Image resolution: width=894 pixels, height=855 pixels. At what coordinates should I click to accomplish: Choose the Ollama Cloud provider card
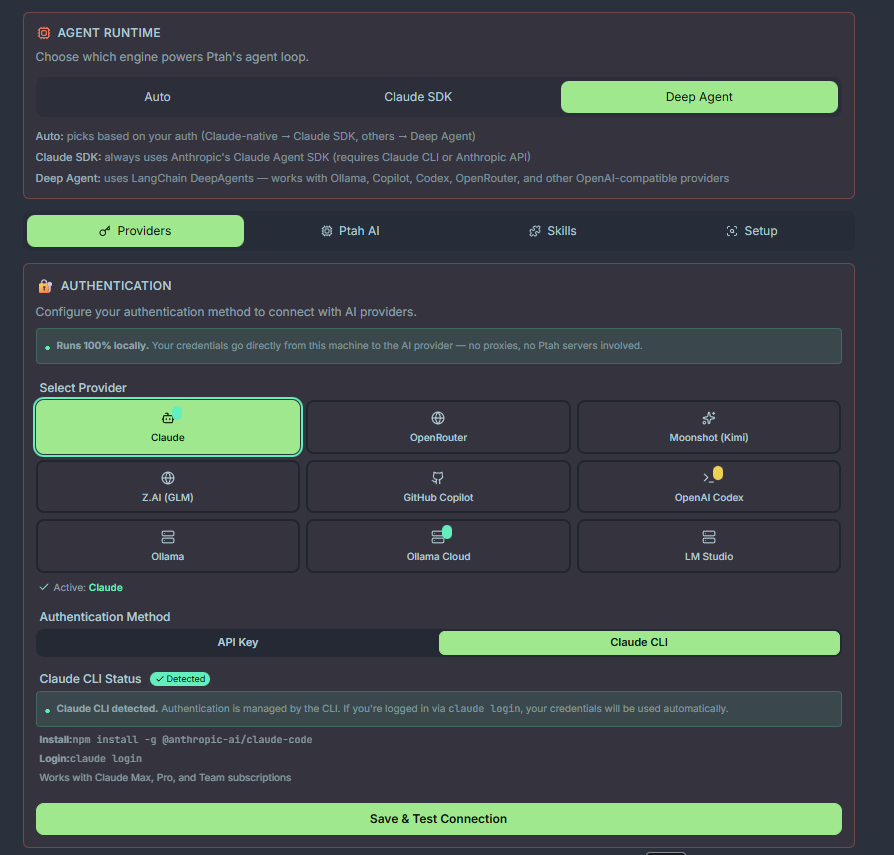coord(438,546)
